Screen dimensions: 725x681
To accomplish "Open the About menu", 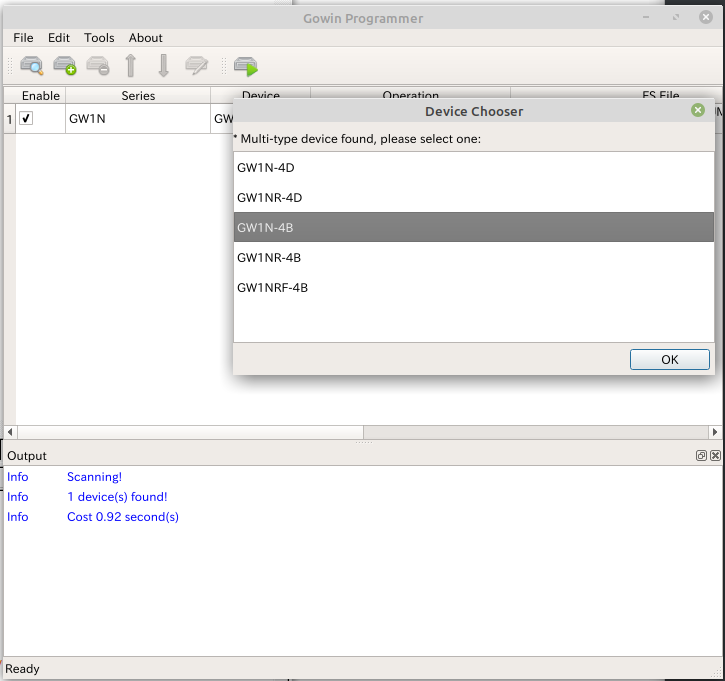I will point(146,37).
